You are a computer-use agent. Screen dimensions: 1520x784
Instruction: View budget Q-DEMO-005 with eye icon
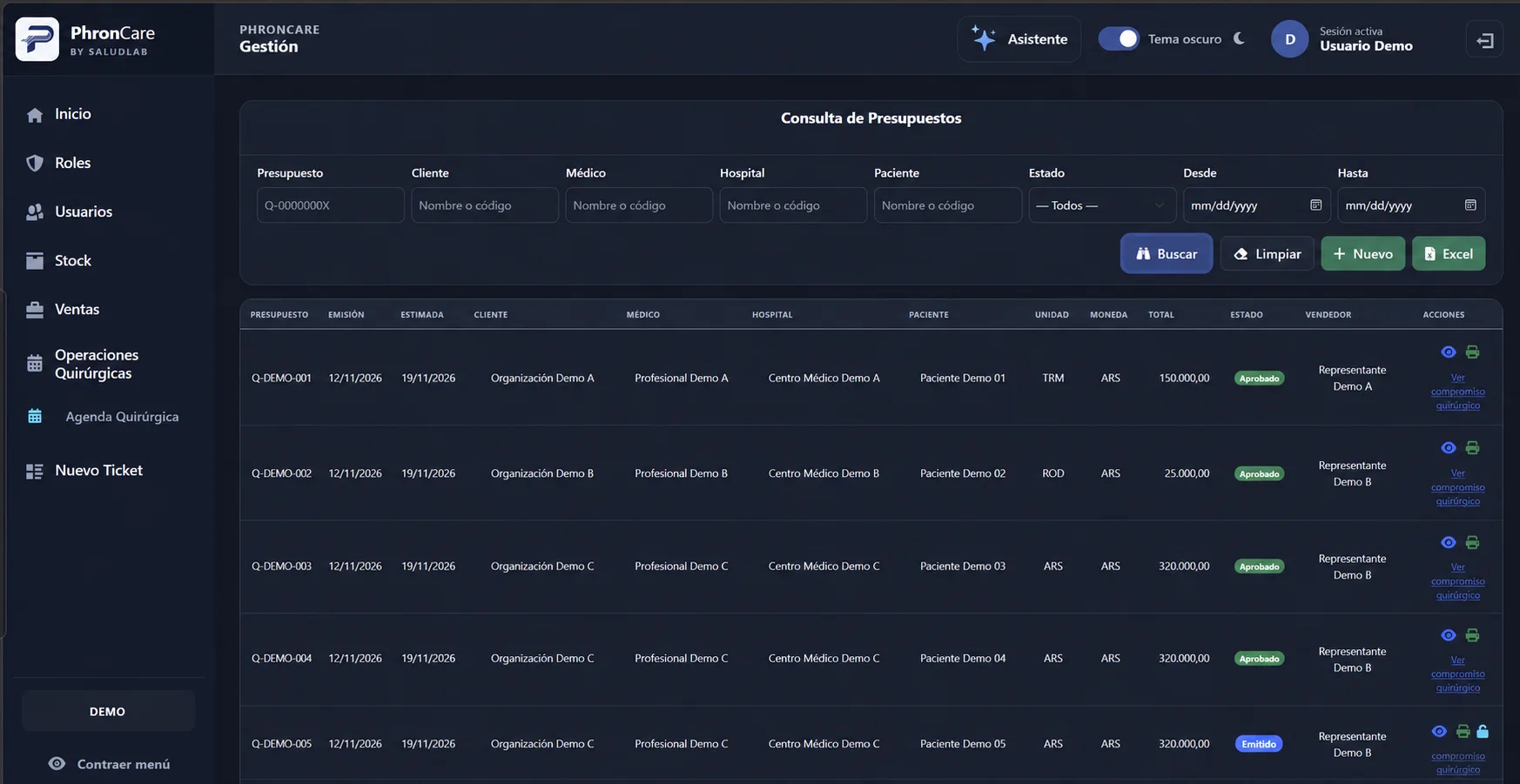[x=1439, y=732]
